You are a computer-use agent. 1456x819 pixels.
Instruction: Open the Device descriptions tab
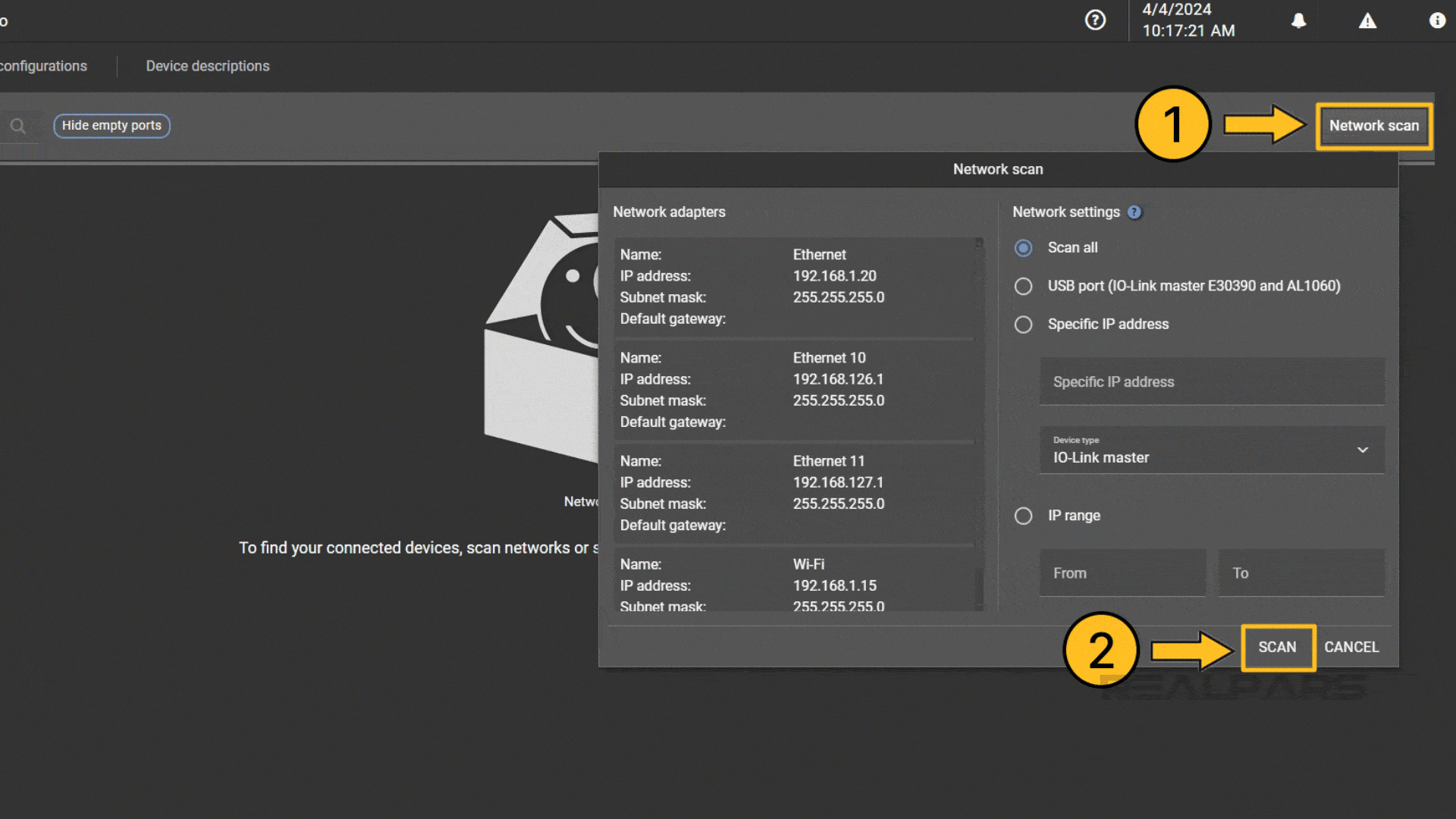[x=208, y=66]
